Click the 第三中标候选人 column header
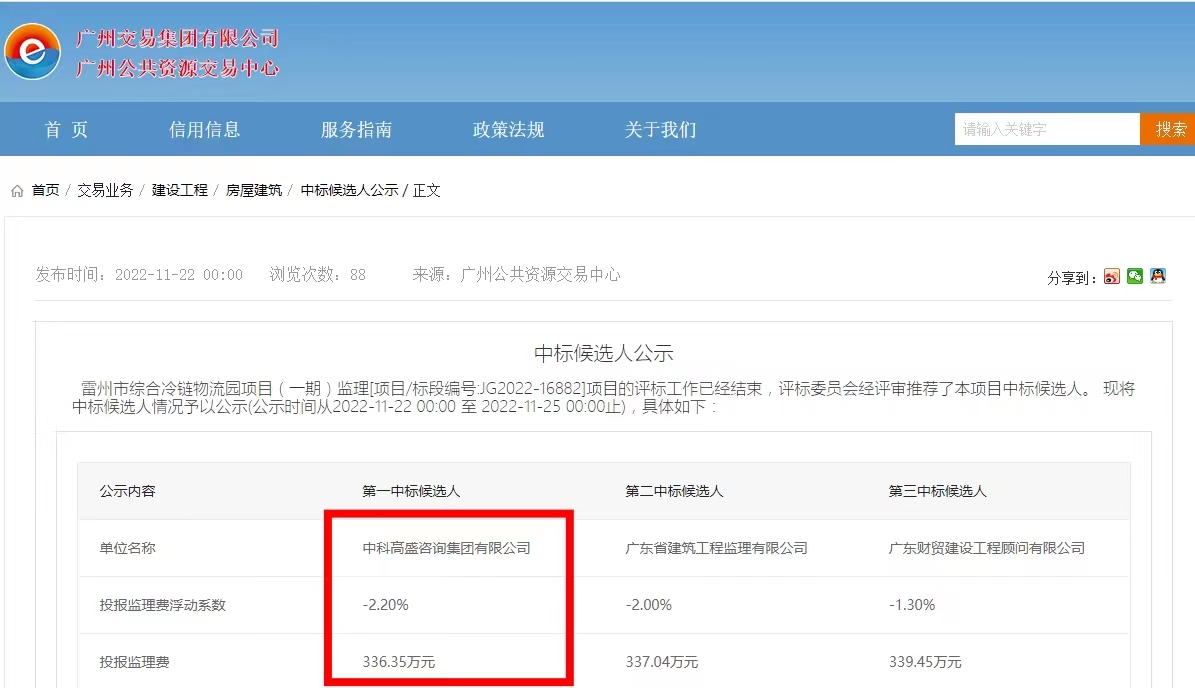1195x688 pixels. 937,491
